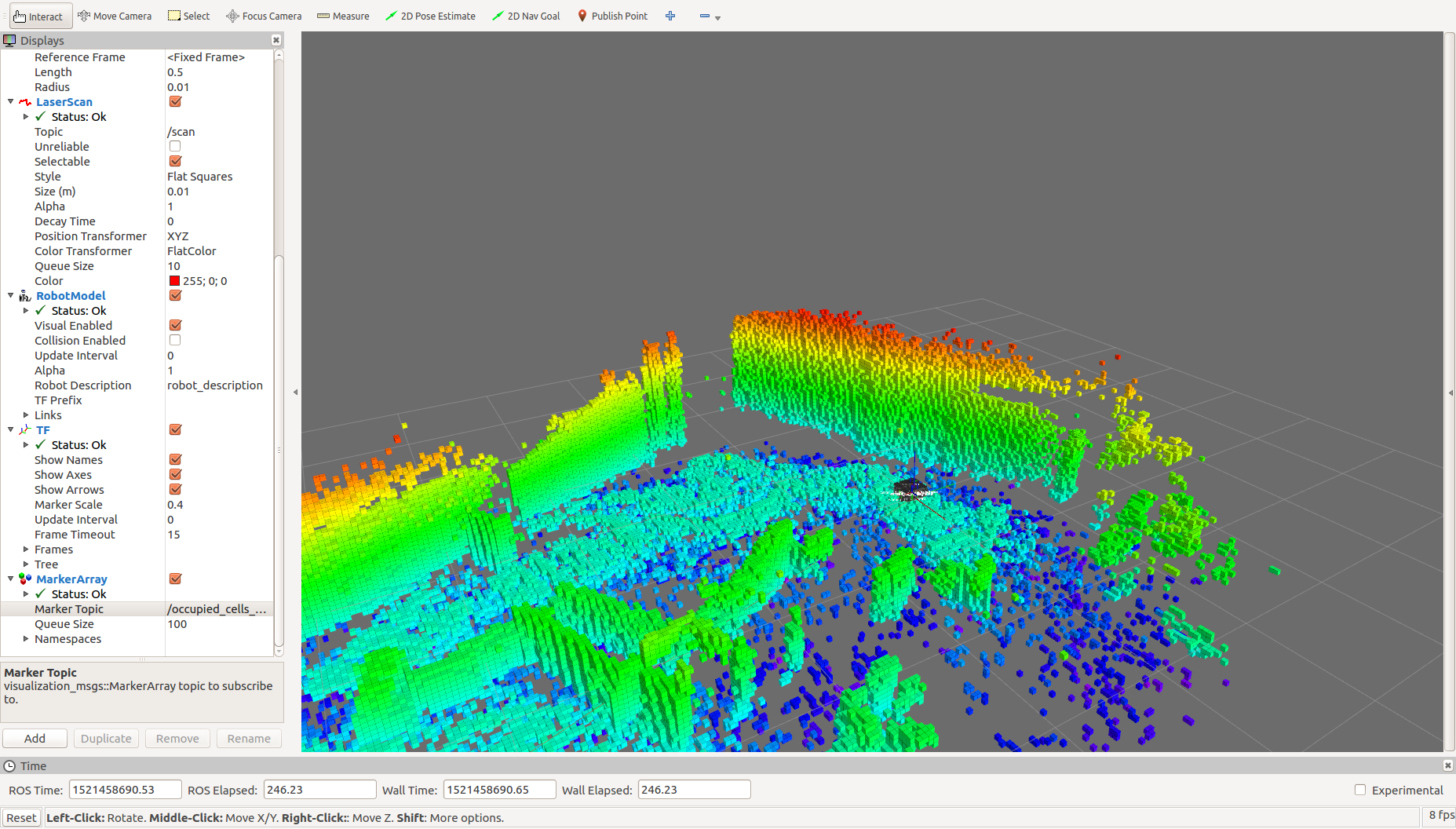Turn on Collision Enabled
This screenshot has width=1456, height=829.
175,341
